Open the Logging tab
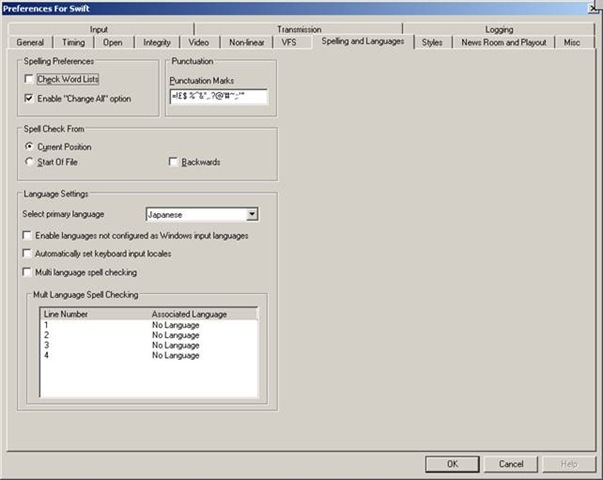Screen dimensions: 603x480 (x=498, y=30)
